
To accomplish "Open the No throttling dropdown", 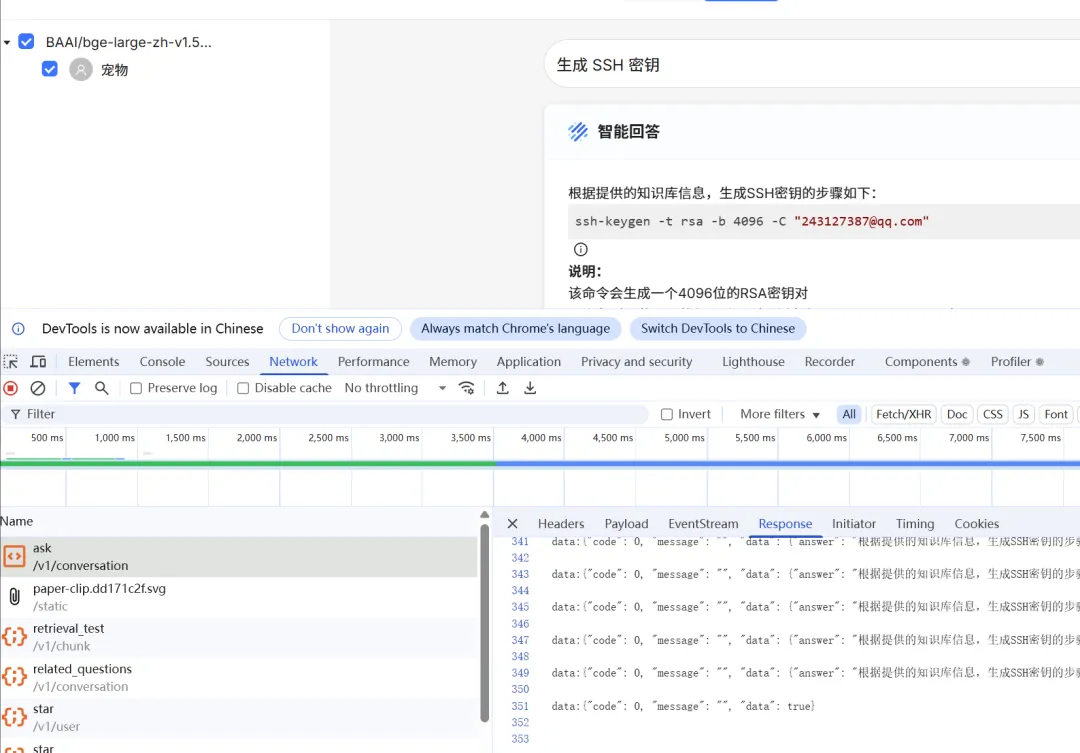I will pyautogui.click(x=395, y=388).
